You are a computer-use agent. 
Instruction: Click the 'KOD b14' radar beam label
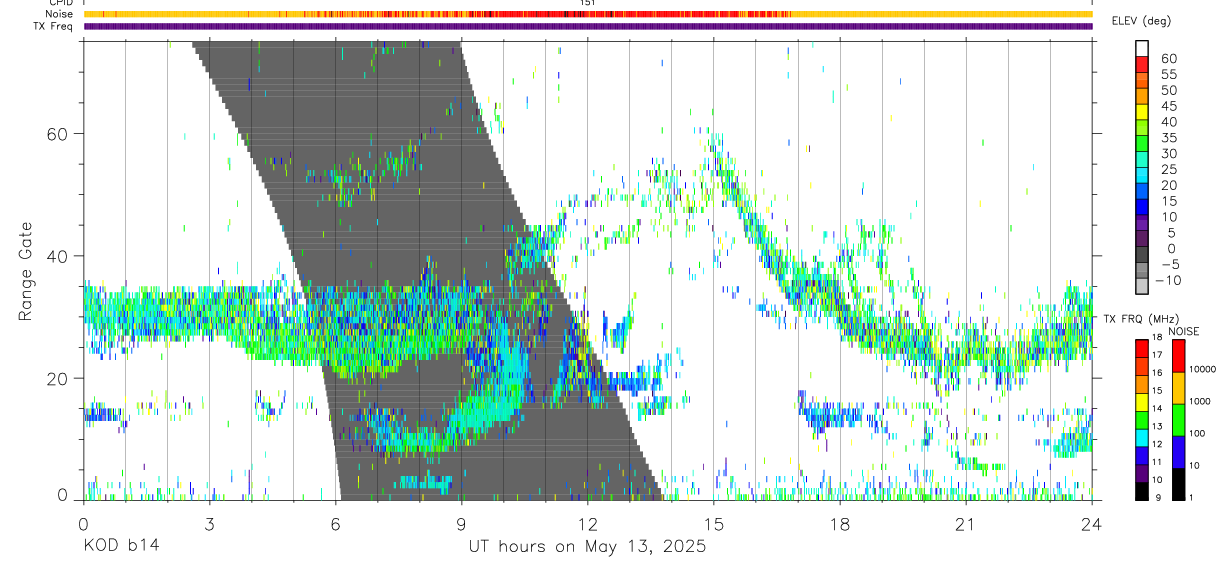point(120,546)
